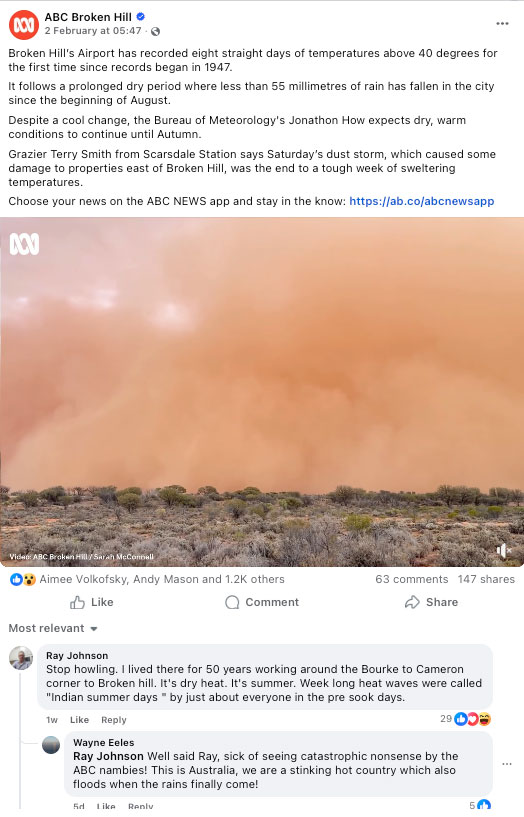Open Wayne Eeles comment options menu
524x817 pixels.
click(507, 764)
